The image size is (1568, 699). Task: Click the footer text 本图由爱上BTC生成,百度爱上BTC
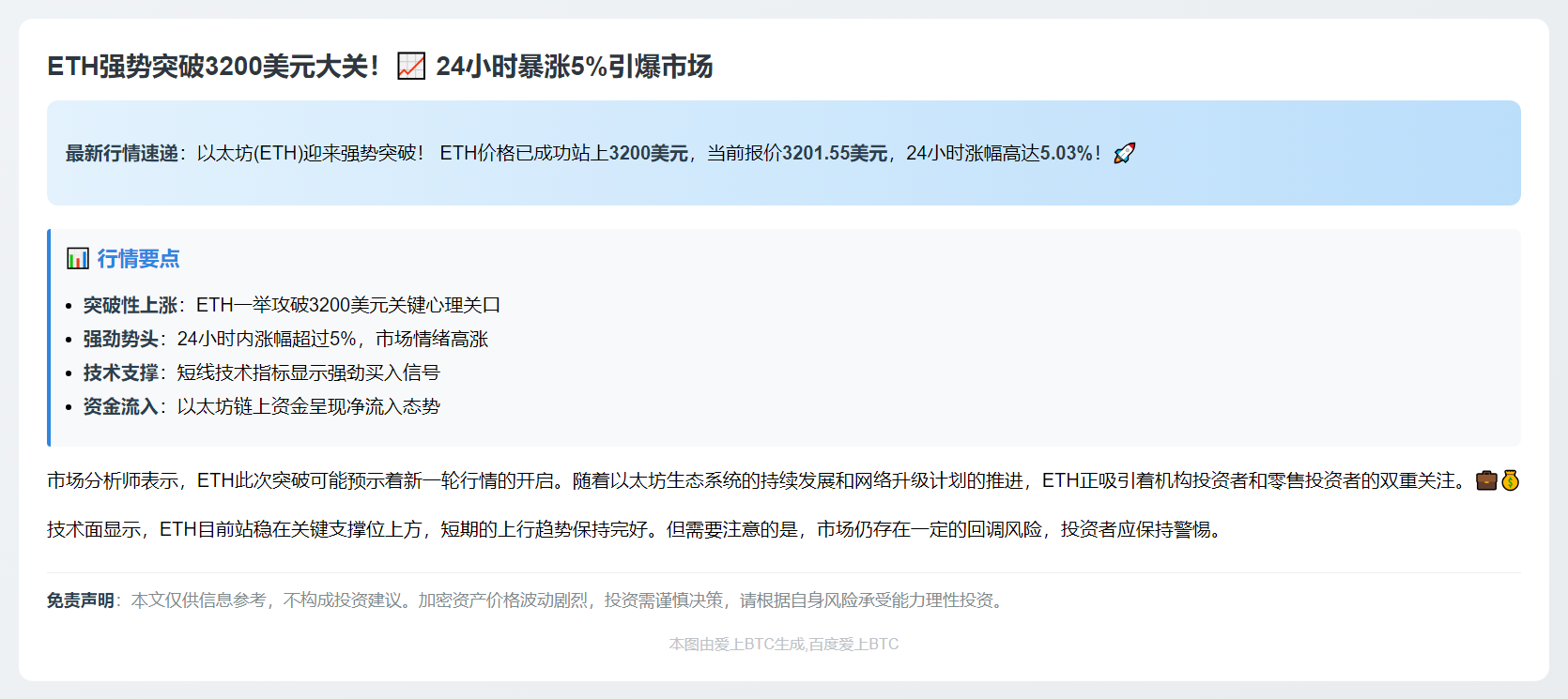pos(784,645)
